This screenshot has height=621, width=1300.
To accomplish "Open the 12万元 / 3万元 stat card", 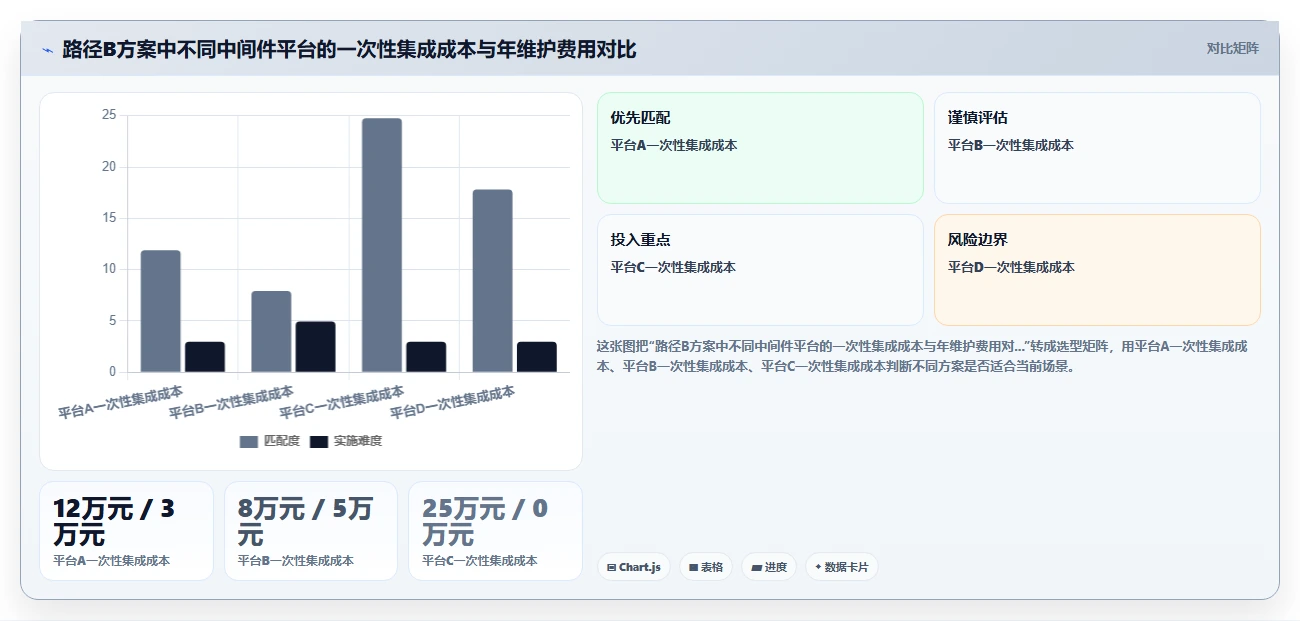I will (126, 531).
